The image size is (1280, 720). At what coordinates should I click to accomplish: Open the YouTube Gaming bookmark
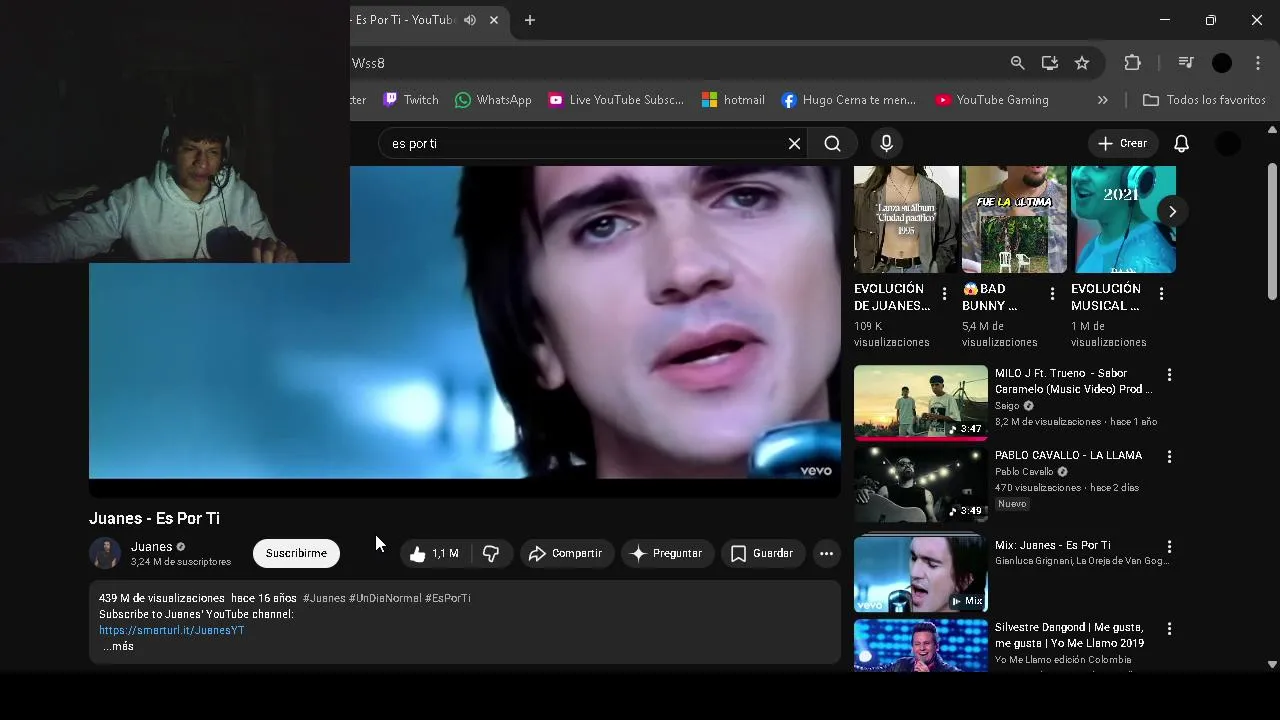point(992,100)
